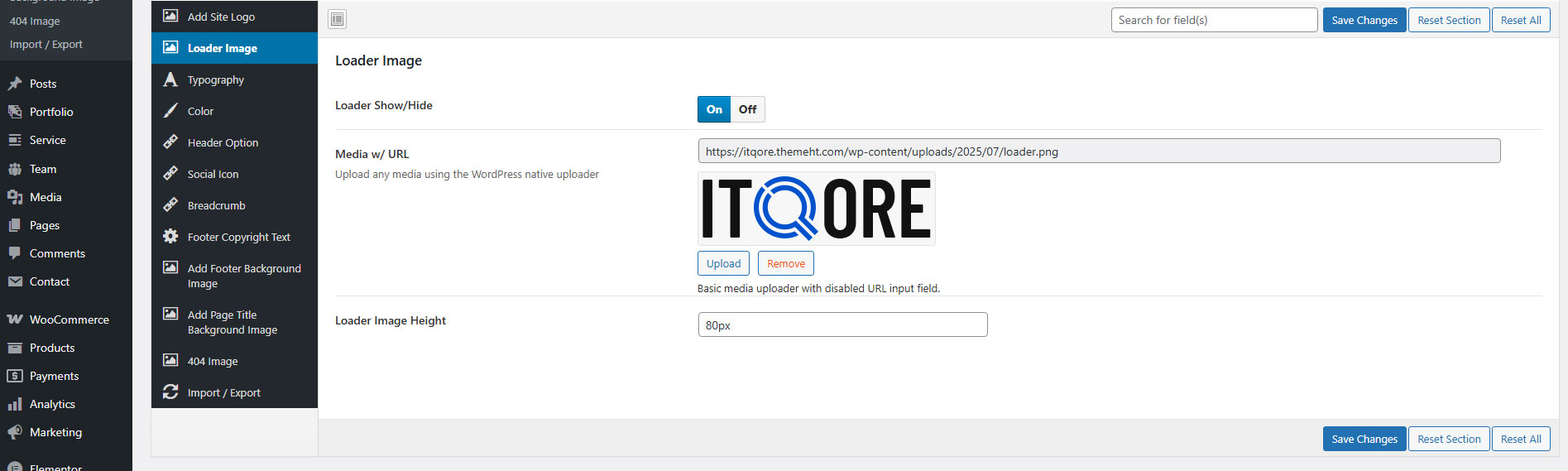This screenshot has height=471, width=1568.
Task: Click the Import / Export refresh icon
Action: coord(170,392)
